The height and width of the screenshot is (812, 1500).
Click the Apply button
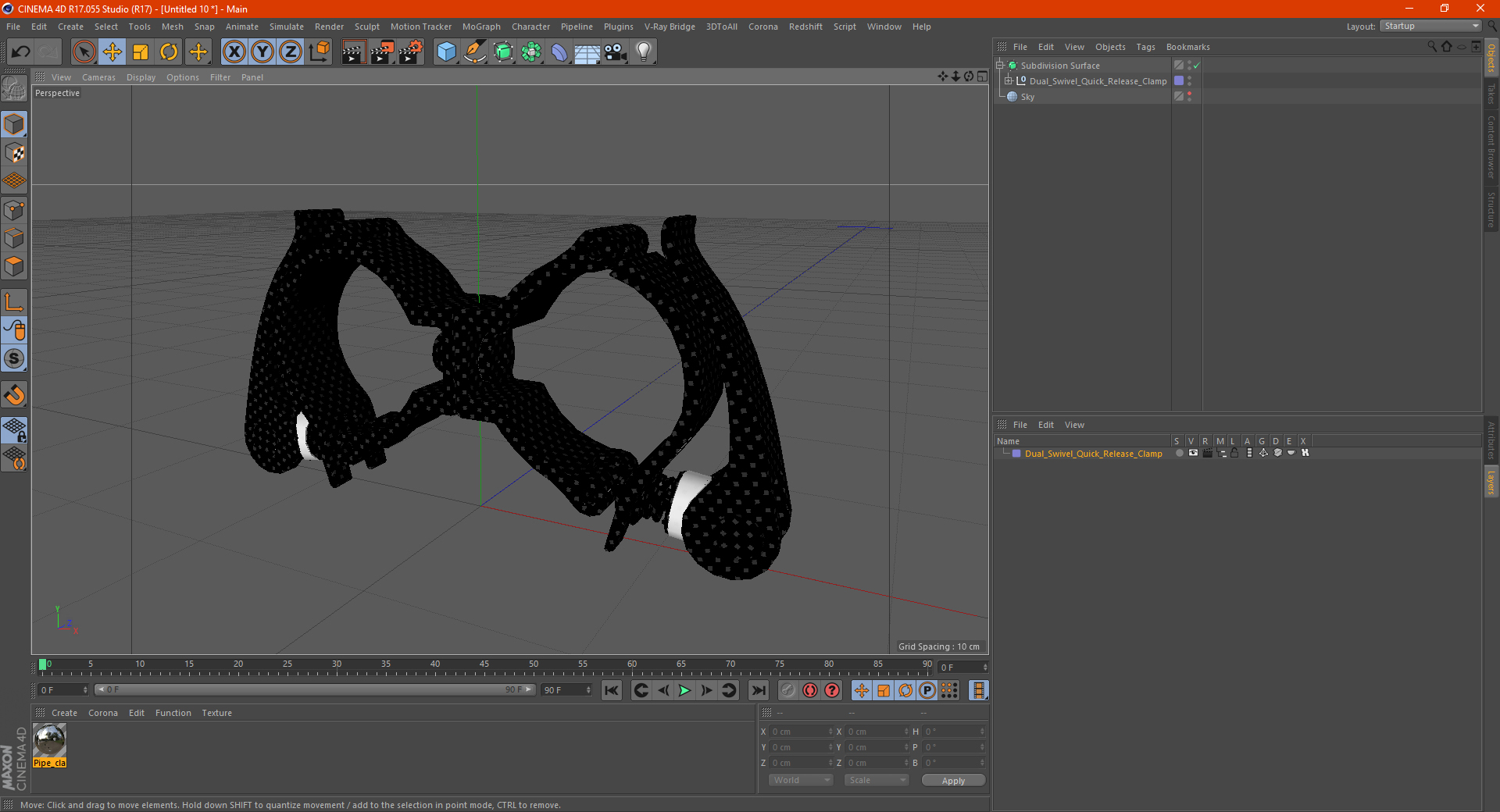pos(953,781)
